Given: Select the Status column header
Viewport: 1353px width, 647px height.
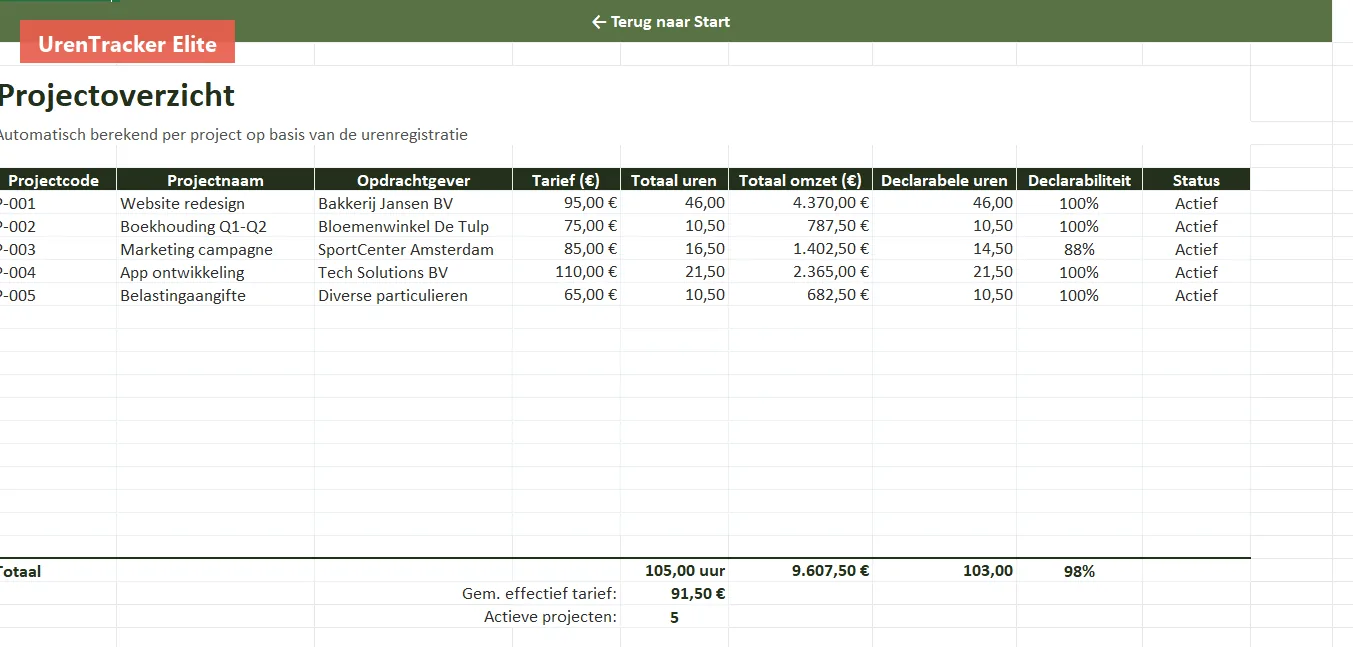Looking at the screenshot, I should pos(1196,180).
